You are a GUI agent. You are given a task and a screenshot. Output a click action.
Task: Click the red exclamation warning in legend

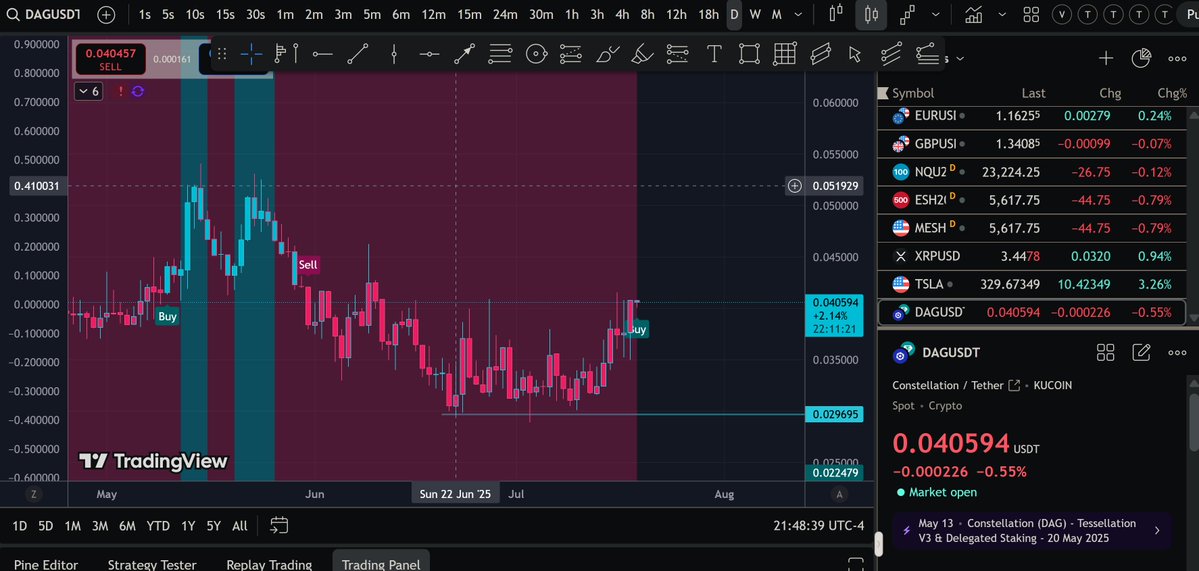coord(120,91)
